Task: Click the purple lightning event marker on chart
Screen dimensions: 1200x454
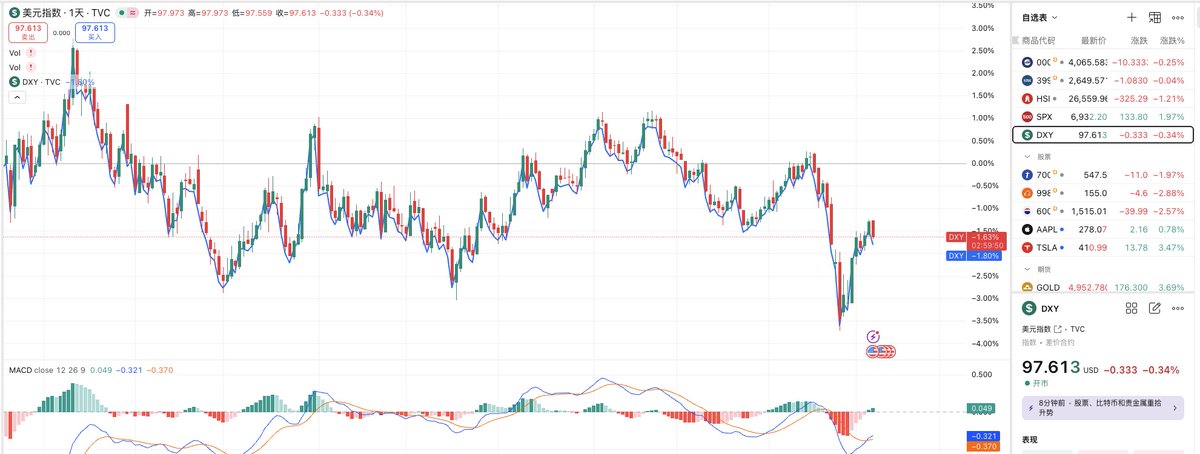Action: point(873,337)
